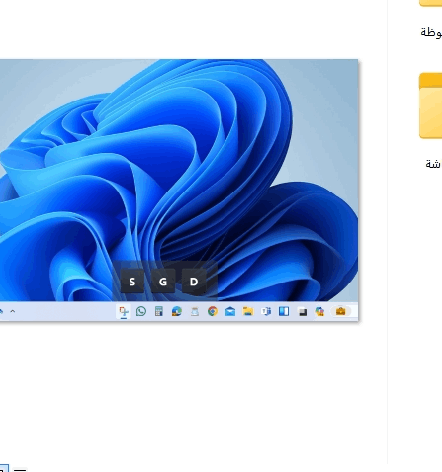
Task: Click the folder label ending in 'وظة'
Action: click(431, 32)
